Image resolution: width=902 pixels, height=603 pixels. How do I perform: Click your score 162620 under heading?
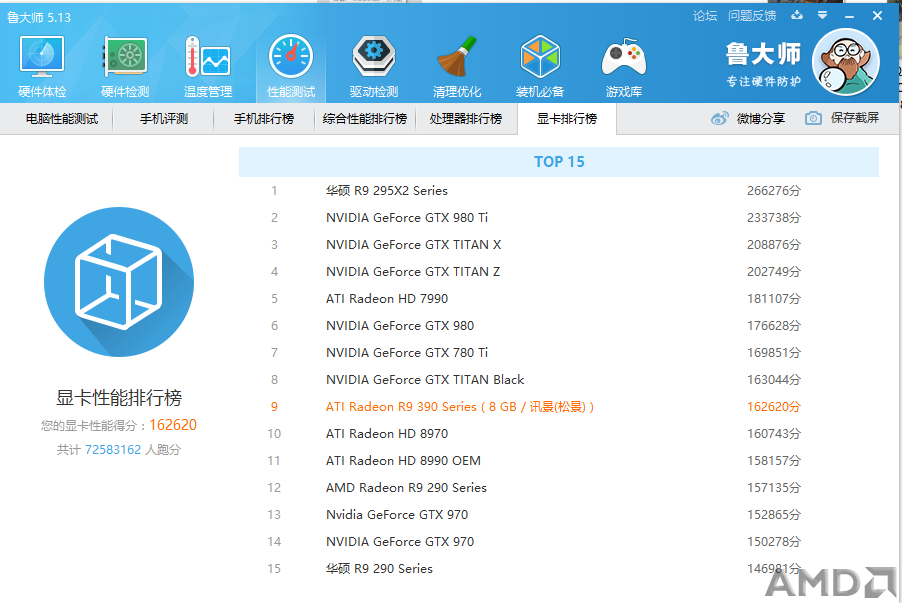pos(173,425)
